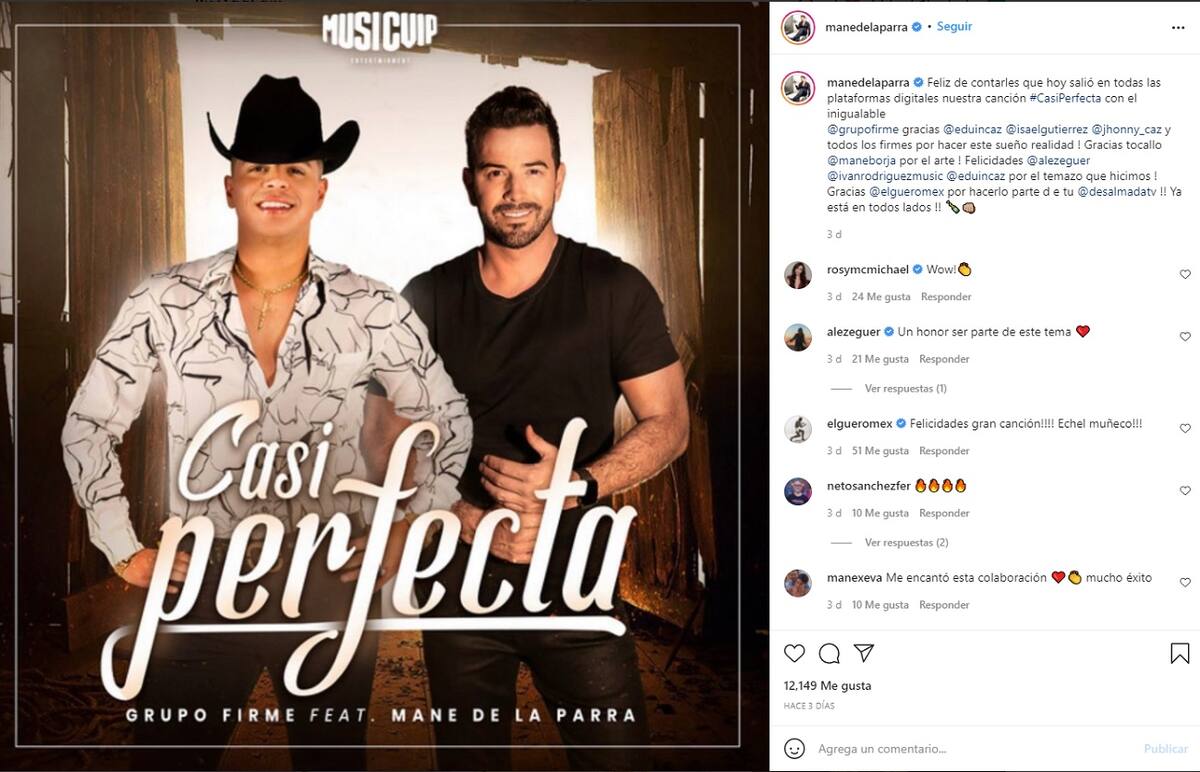
Task: Open rosymcmichael's profile avatar
Action: click(797, 275)
